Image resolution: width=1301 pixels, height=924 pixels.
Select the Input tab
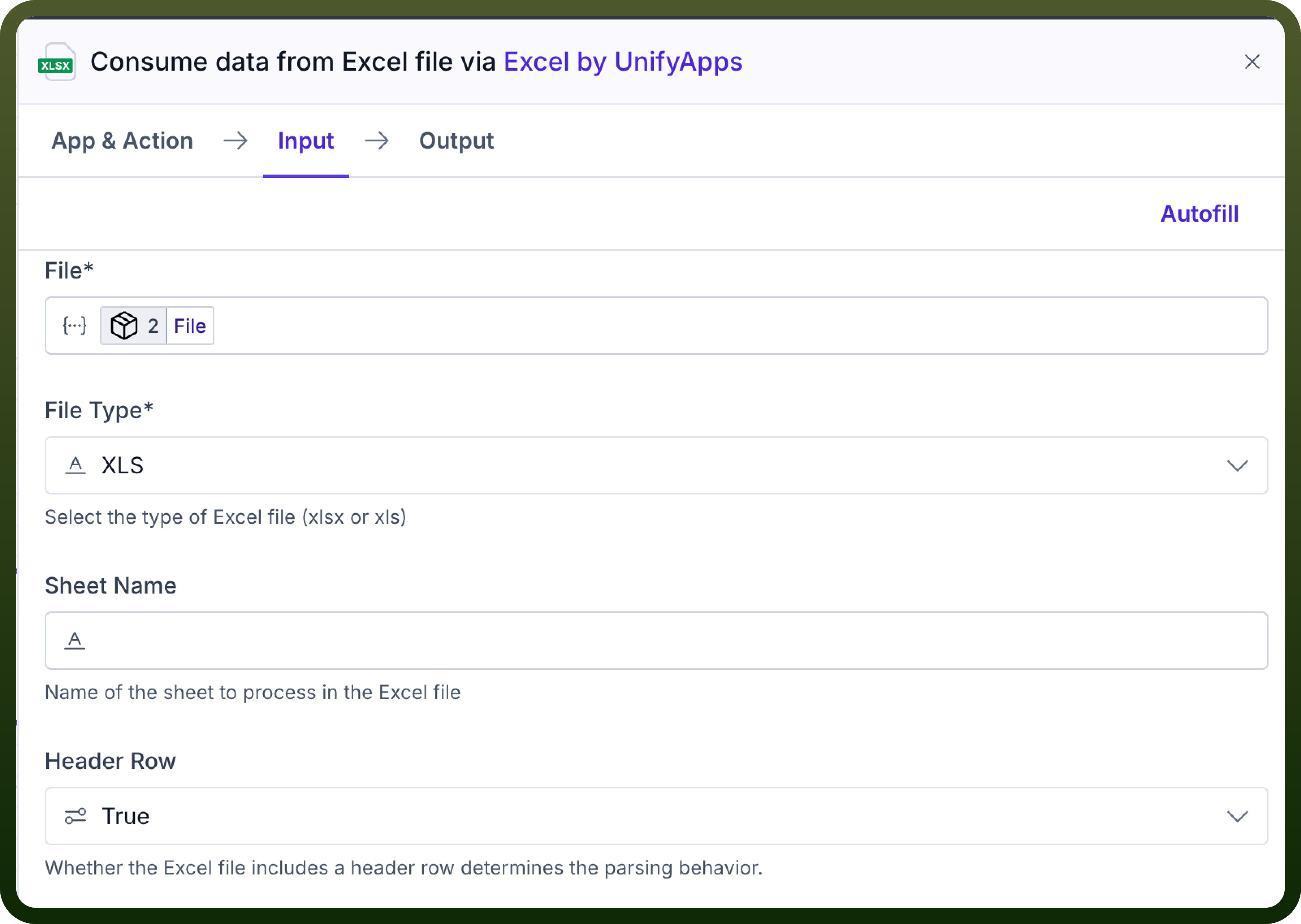(306, 140)
